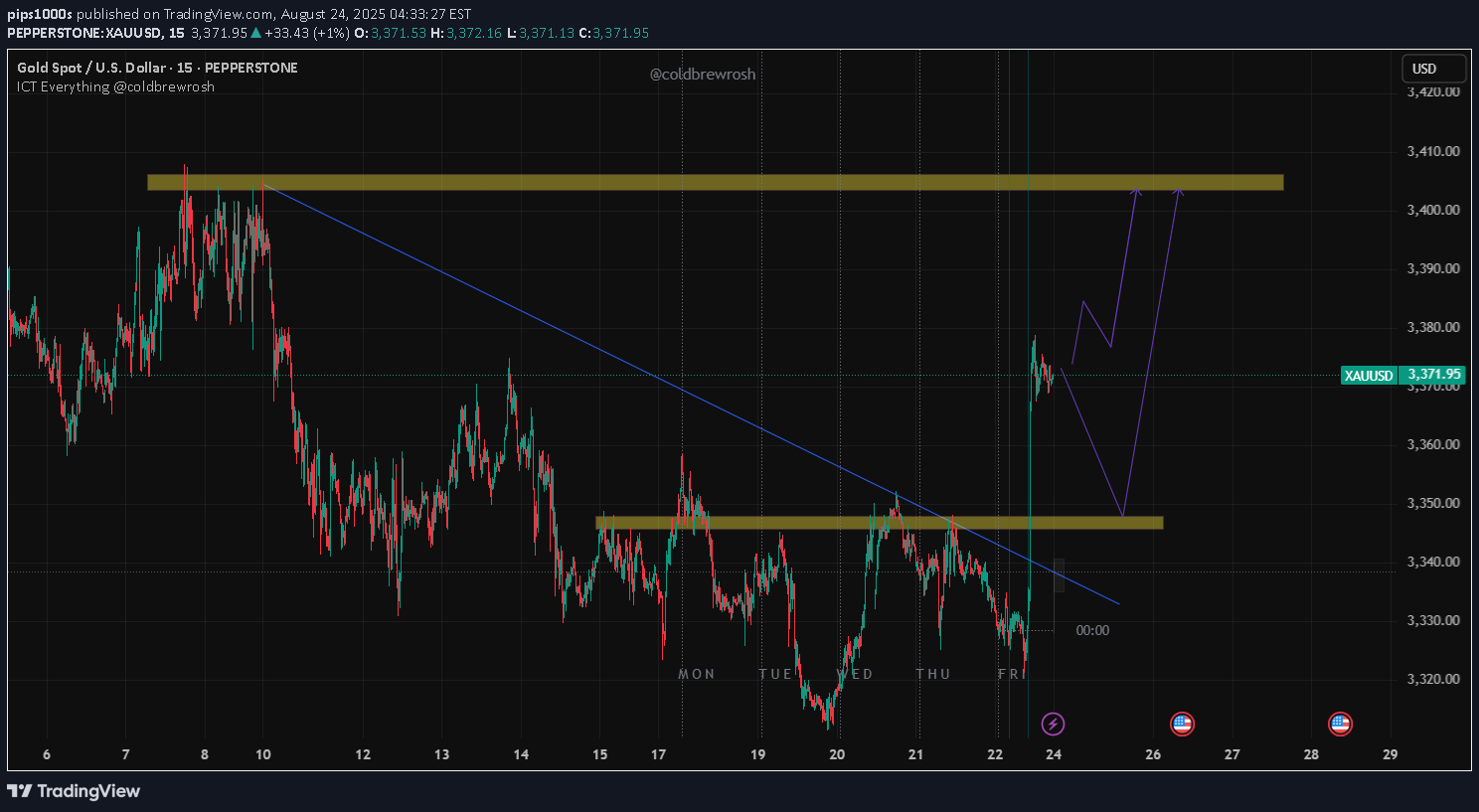1479x812 pixels.
Task: Click the 00:00 time label
Action: point(1092,630)
